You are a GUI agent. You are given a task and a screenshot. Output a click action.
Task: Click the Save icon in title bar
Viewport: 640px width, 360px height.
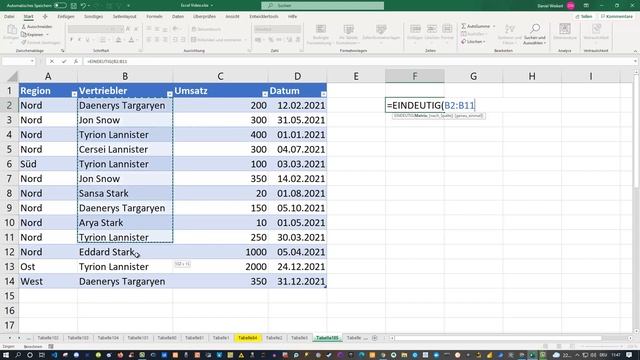74,6
